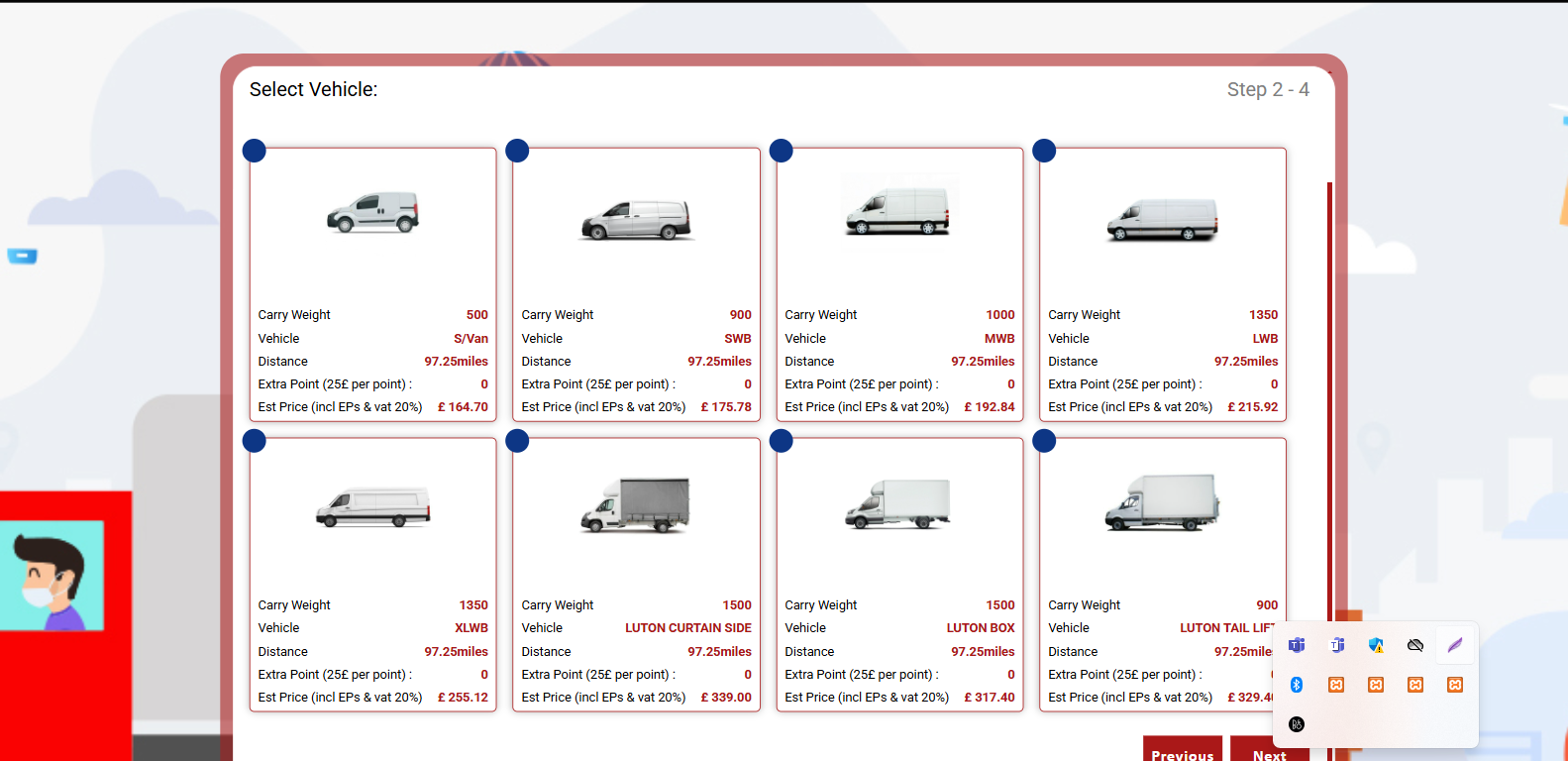
Task: Choose the SWB van radio button
Action: (517, 151)
